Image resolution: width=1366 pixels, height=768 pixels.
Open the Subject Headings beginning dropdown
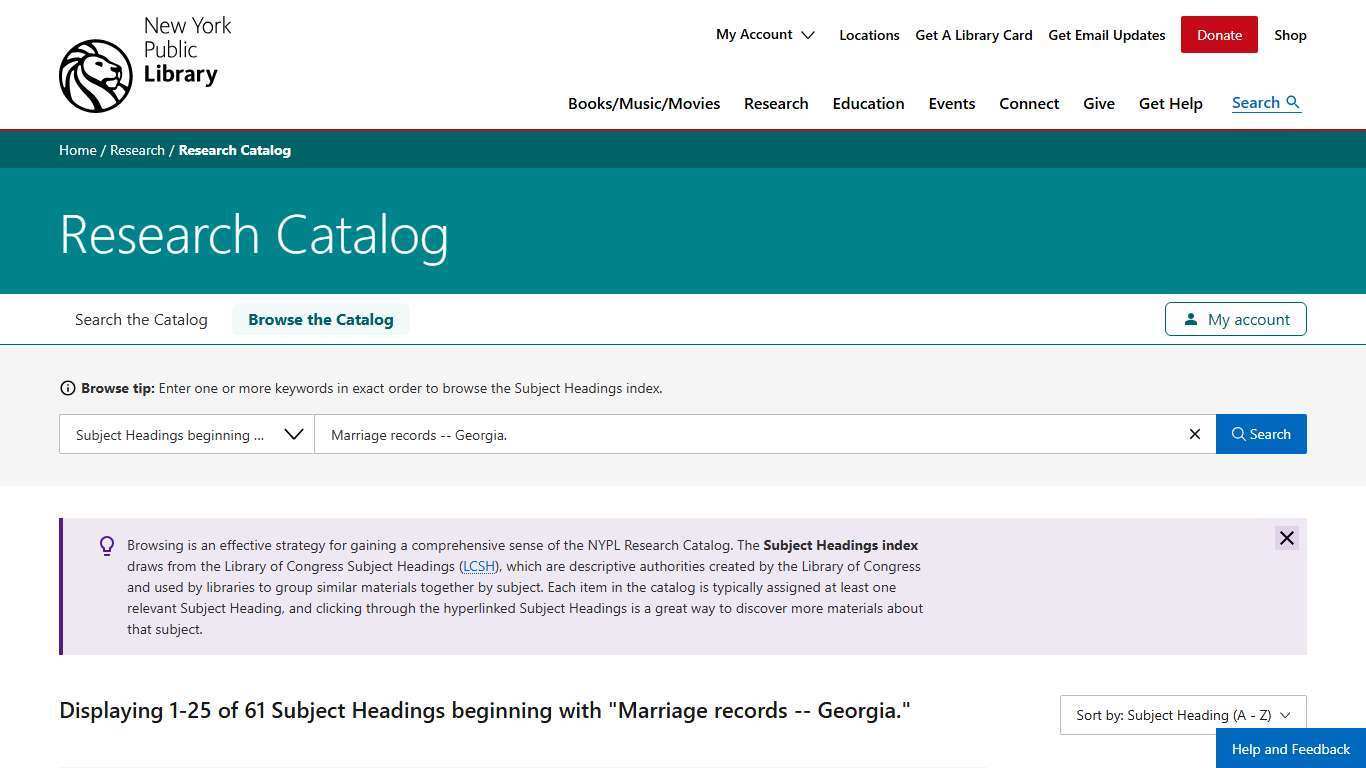point(187,434)
